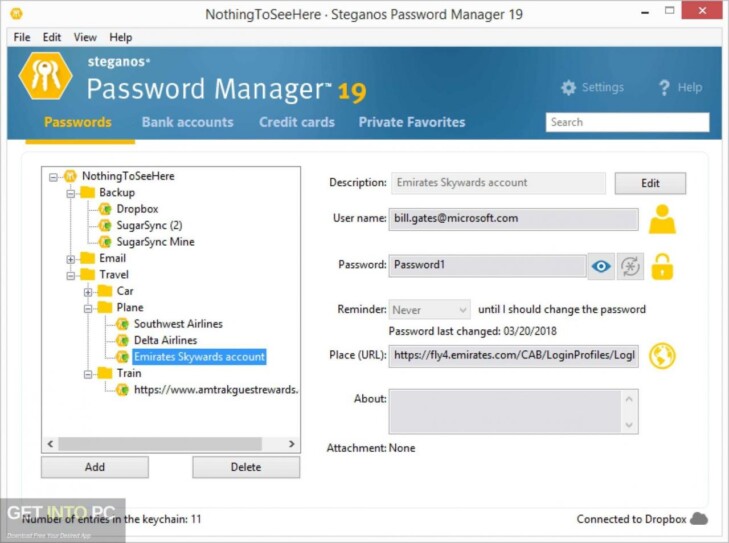Click the yellow user profile icon

662,219
